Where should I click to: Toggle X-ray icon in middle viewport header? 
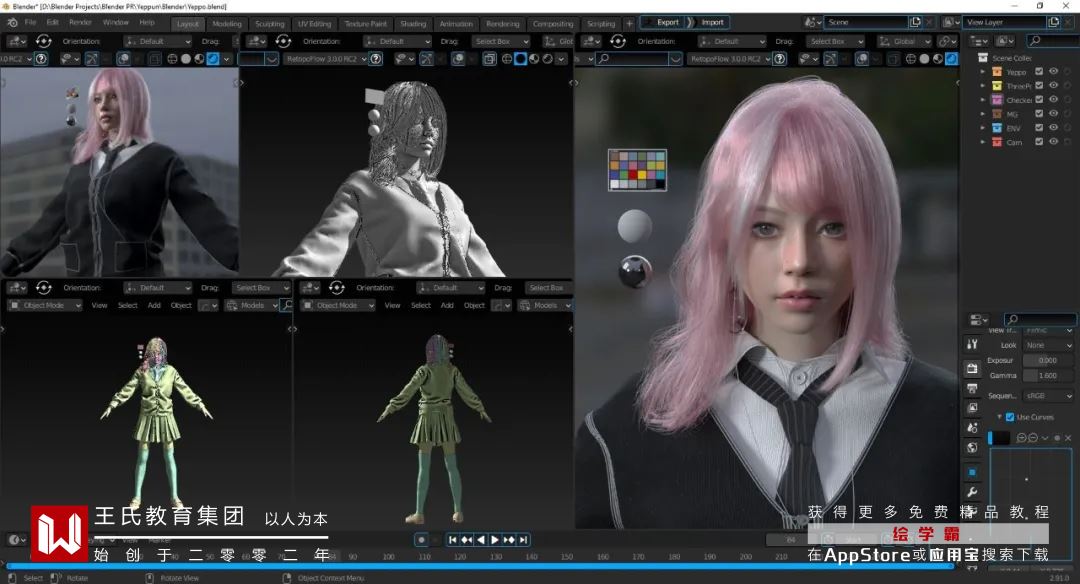(489, 59)
